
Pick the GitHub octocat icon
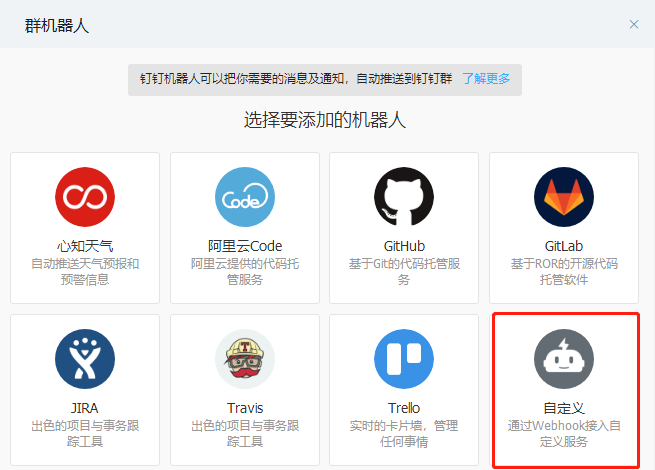(x=404, y=197)
